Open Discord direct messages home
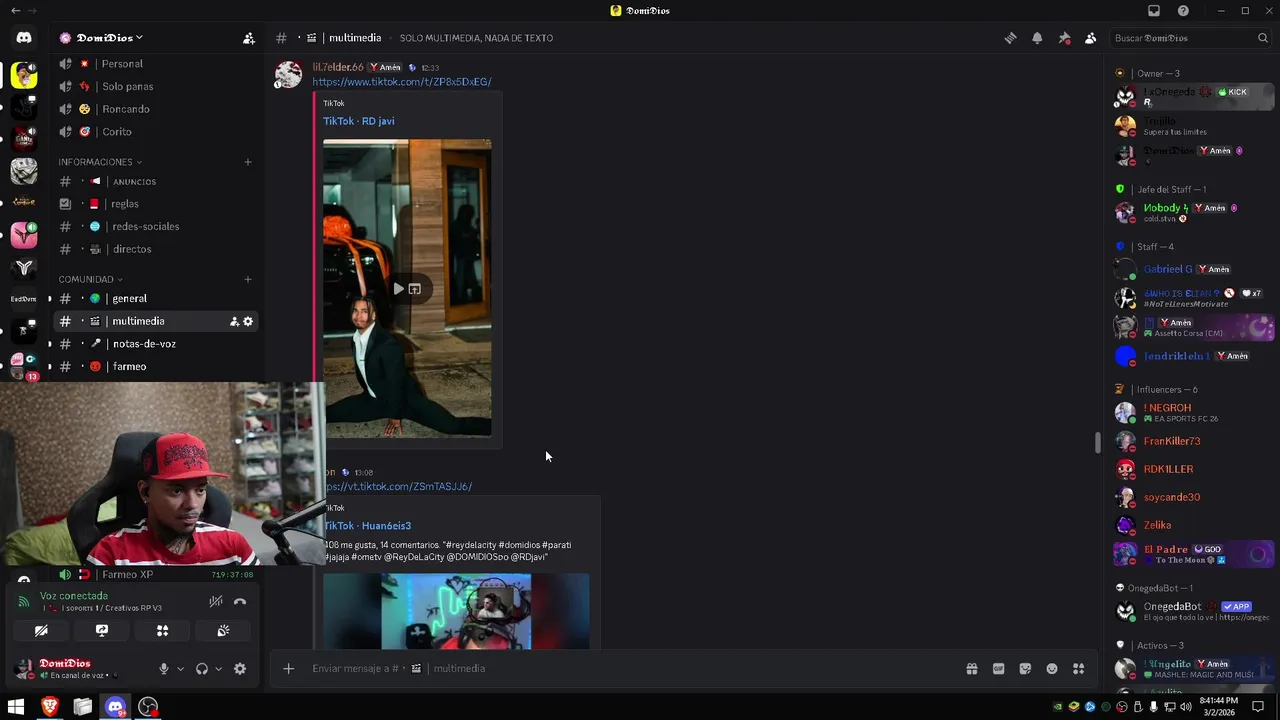This screenshot has width=1280, height=720. click(24, 38)
